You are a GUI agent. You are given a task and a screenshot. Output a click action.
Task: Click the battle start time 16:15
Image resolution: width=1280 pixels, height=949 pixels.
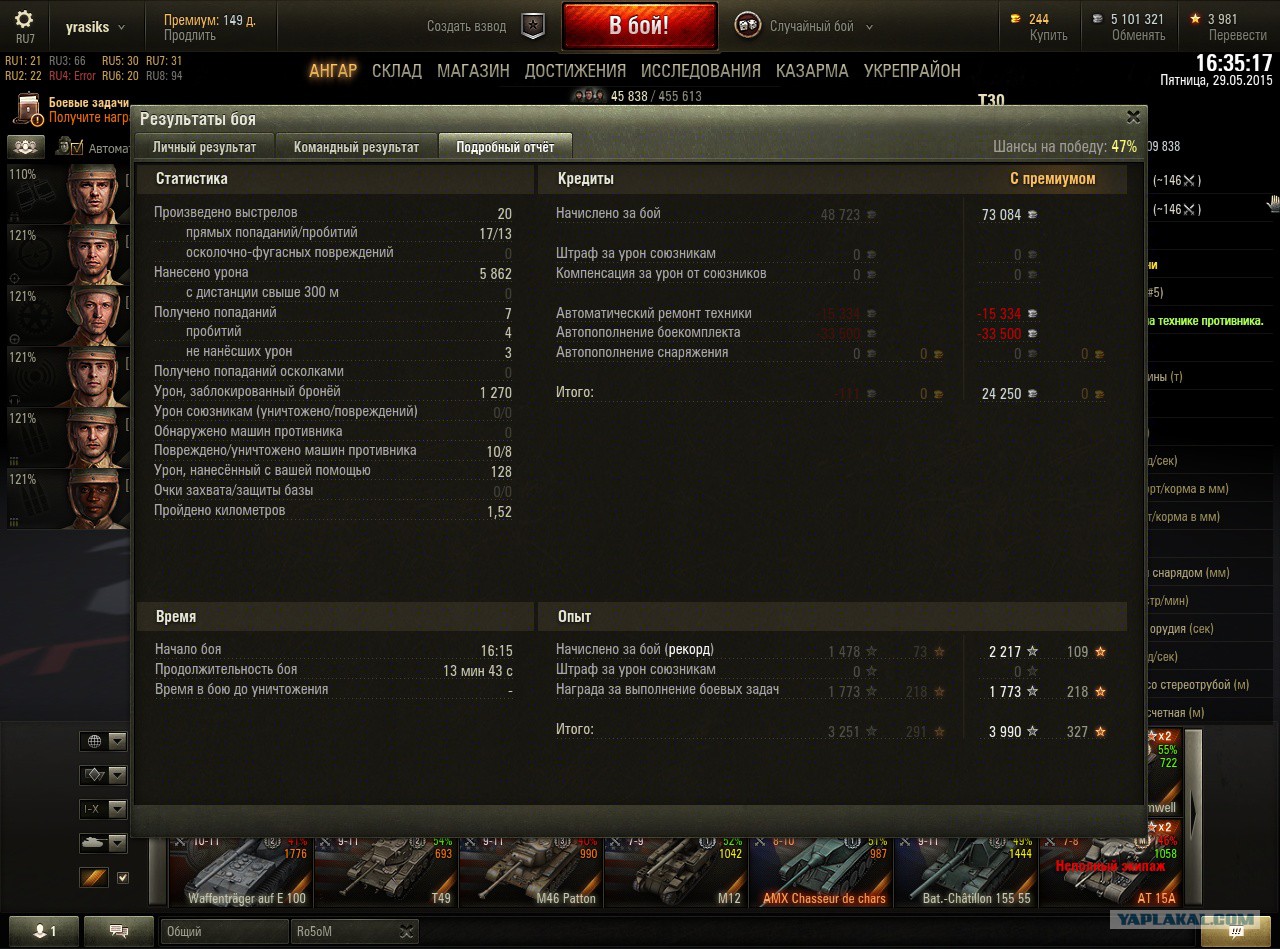coord(497,651)
